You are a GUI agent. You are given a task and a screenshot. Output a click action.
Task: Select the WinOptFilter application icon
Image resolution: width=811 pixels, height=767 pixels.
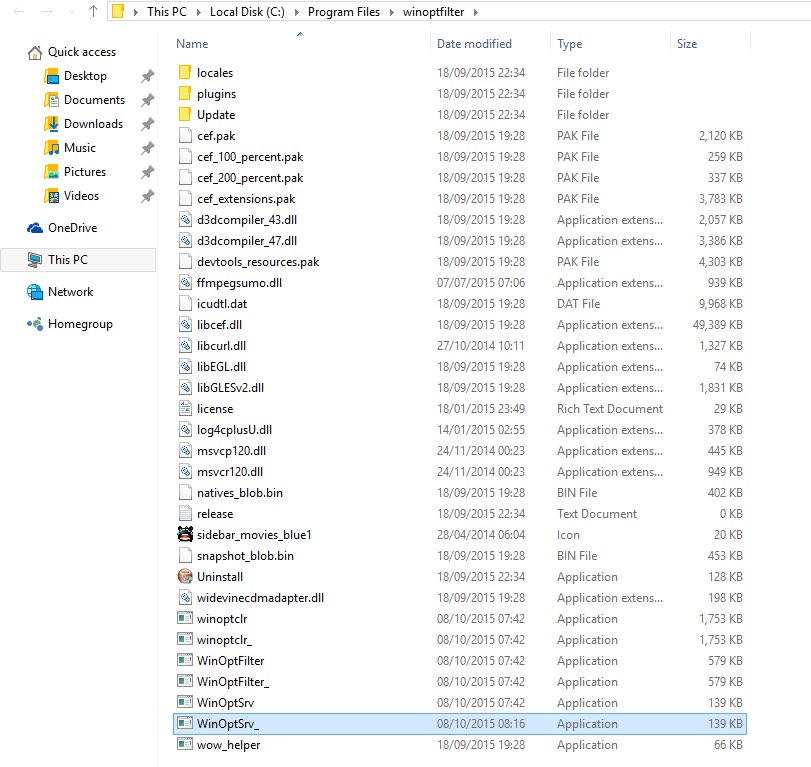pos(184,661)
